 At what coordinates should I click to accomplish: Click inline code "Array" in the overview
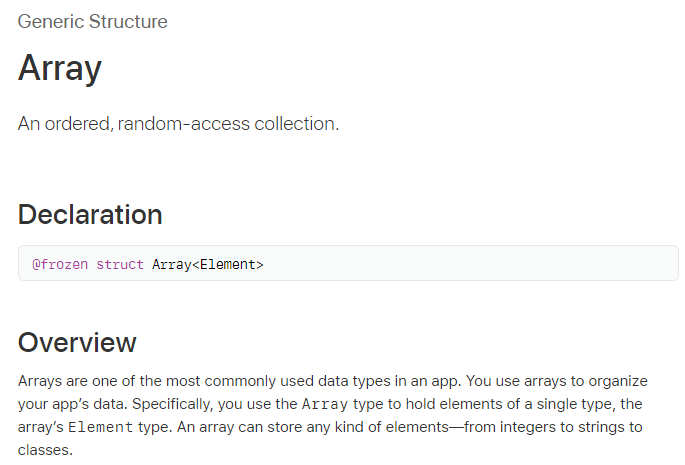click(323, 404)
